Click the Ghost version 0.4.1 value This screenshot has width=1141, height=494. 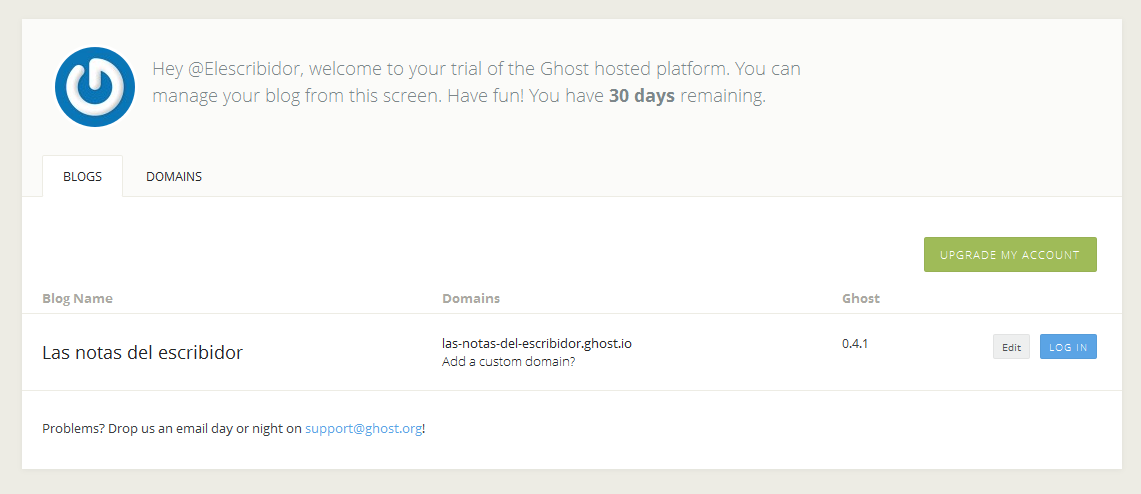[855, 343]
